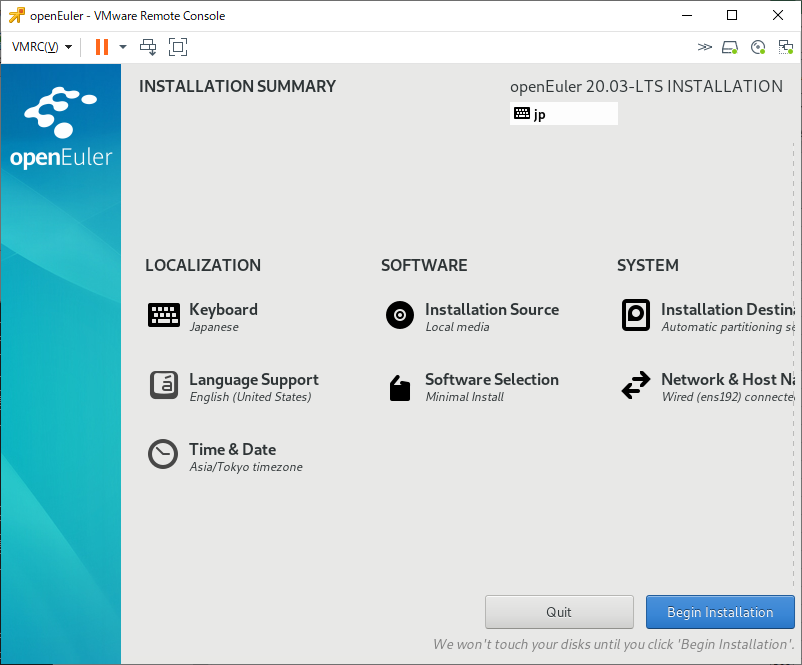Expand the hidden devices chevron

705,47
